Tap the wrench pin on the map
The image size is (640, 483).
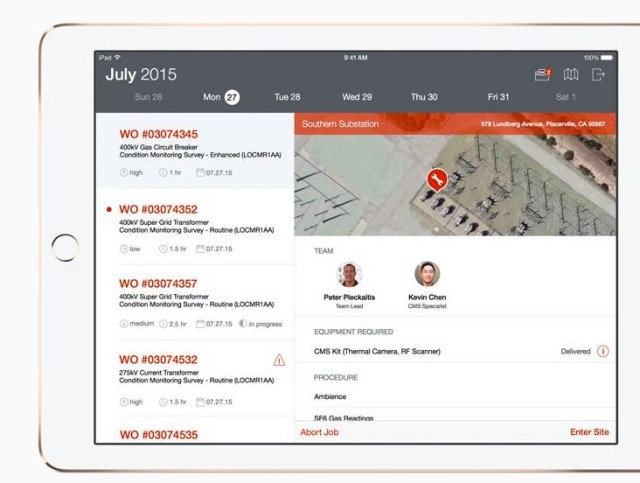tap(436, 179)
